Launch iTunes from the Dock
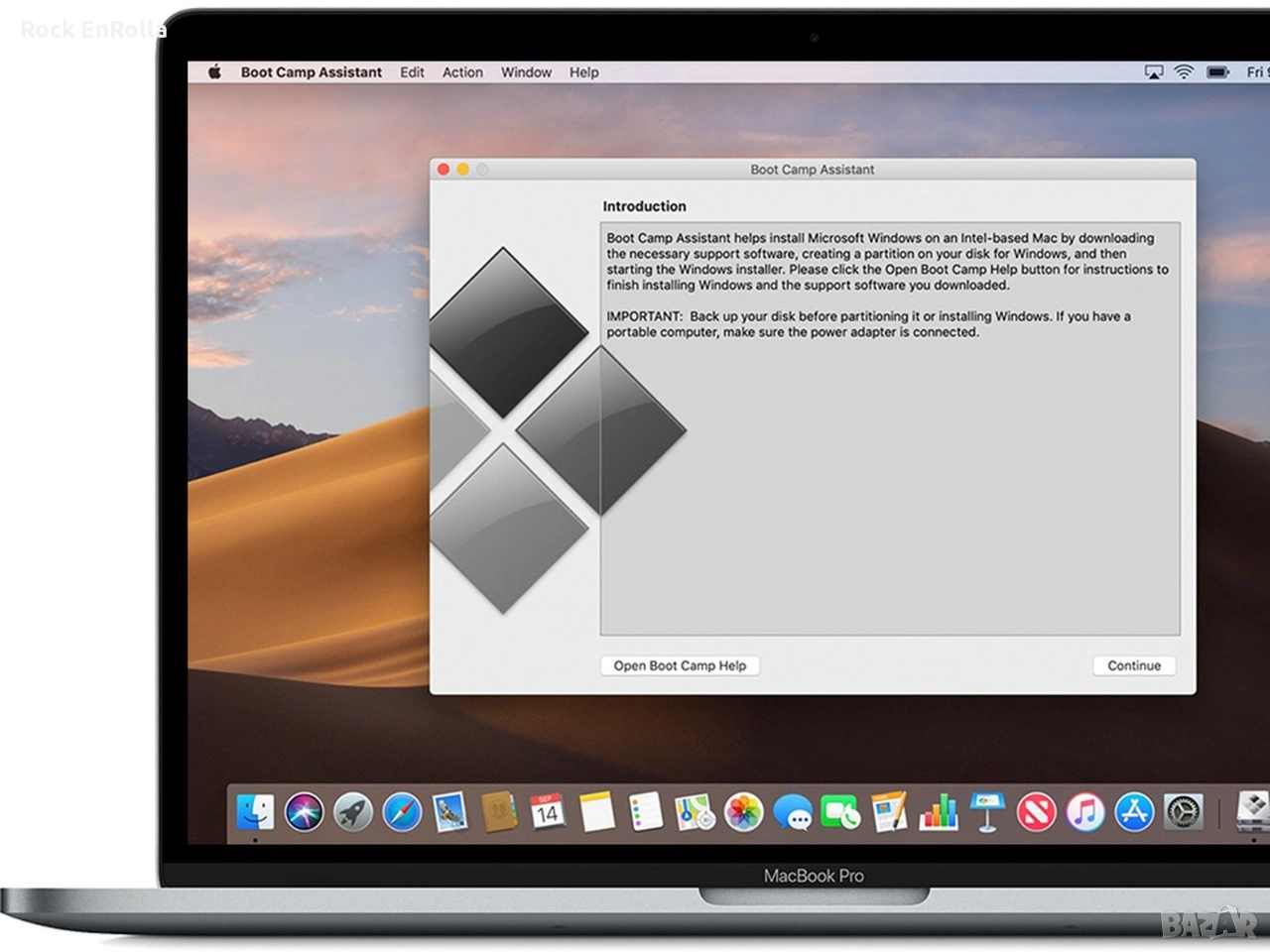Screen dimensions: 1270x952 (x=1085, y=812)
